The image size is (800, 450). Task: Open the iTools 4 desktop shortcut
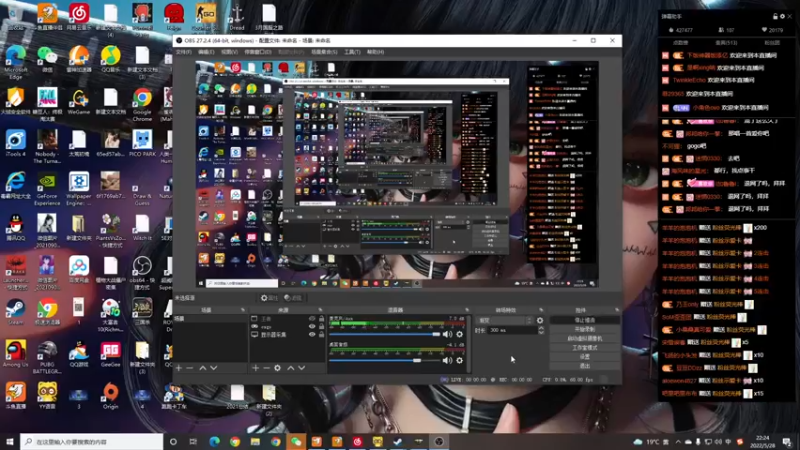coord(15,143)
